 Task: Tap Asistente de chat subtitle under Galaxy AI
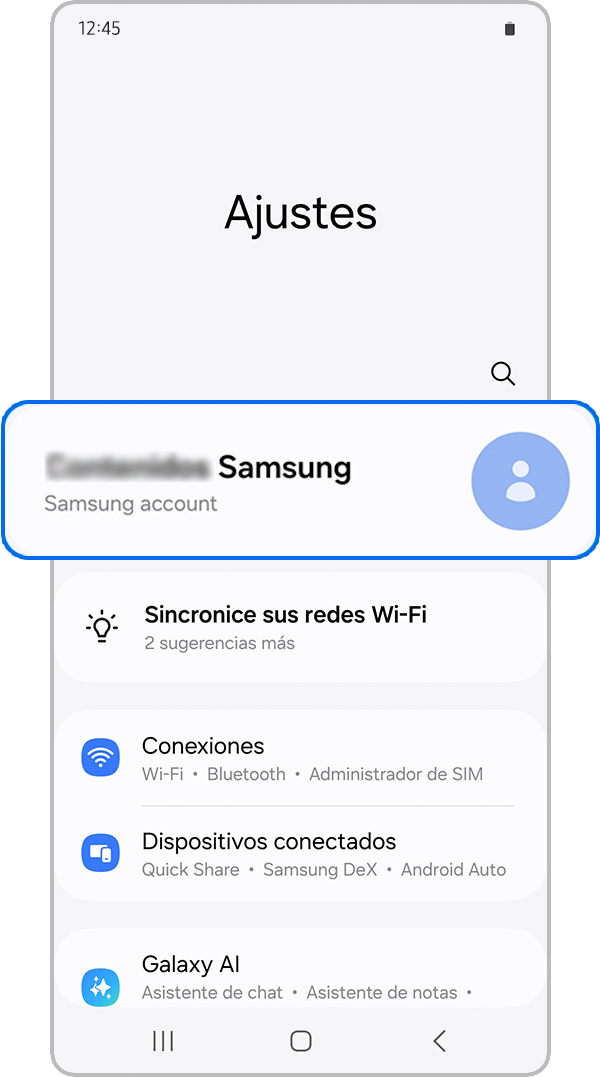(212, 993)
